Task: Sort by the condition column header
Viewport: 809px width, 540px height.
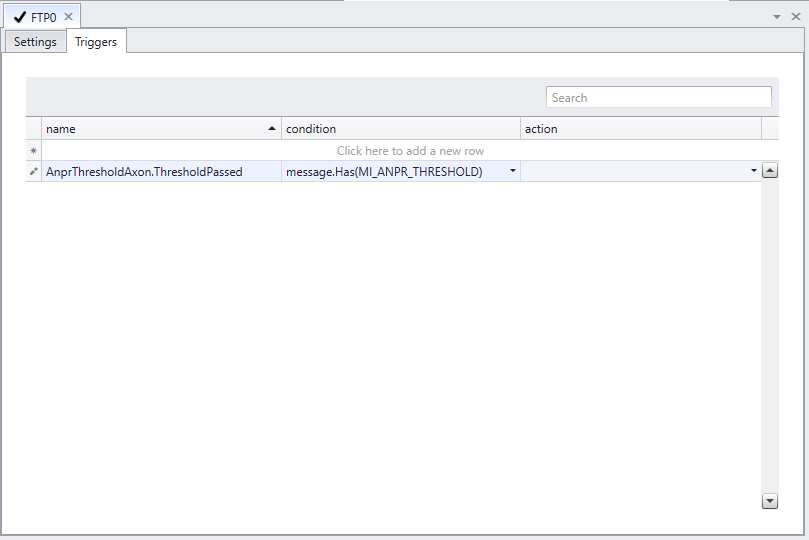Action: pyautogui.click(x=401, y=128)
